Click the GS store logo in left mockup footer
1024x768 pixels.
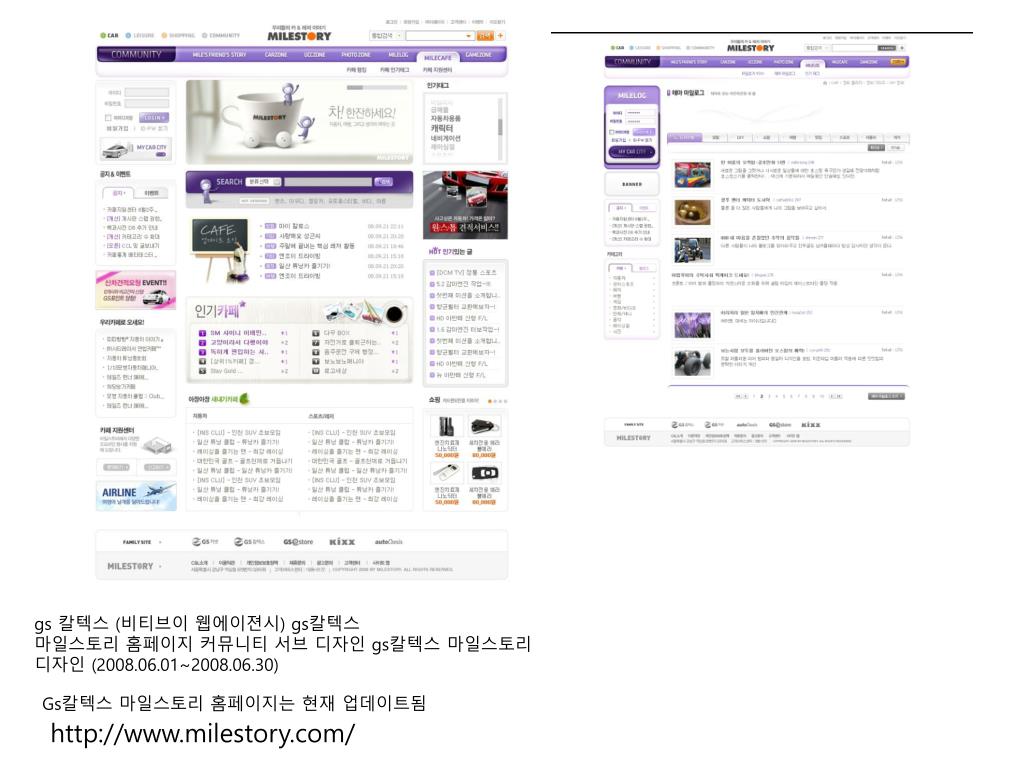tap(298, 541)
